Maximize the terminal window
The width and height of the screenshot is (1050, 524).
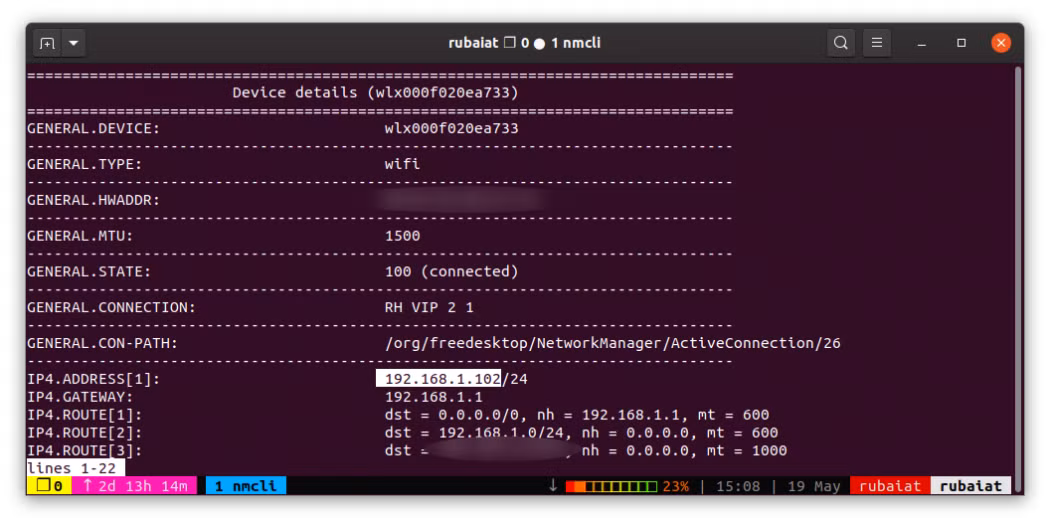pos(962,43)
